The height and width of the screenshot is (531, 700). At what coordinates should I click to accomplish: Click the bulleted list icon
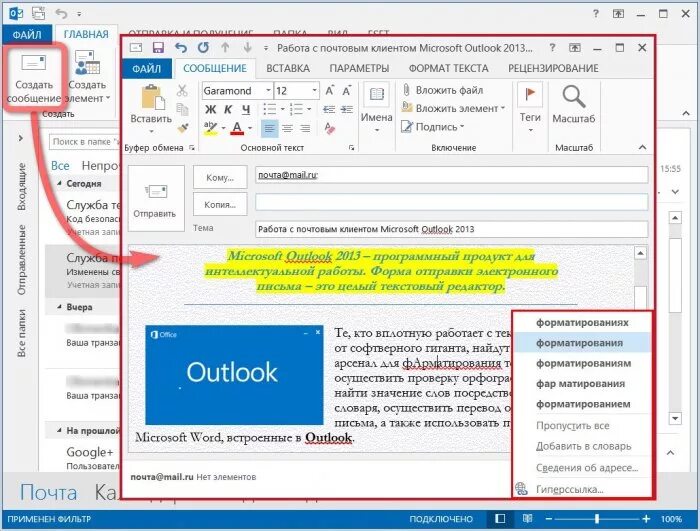tap(269, 109)
